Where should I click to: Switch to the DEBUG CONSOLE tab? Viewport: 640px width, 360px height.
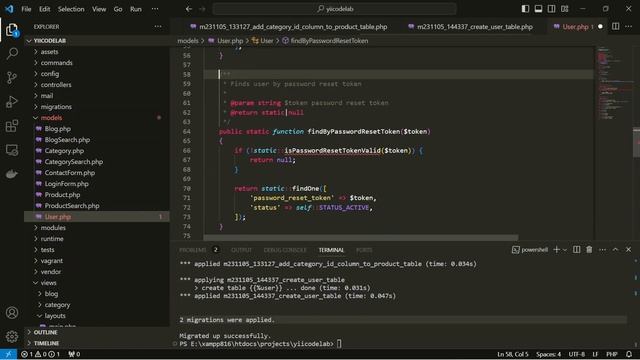tap(284, 250)
